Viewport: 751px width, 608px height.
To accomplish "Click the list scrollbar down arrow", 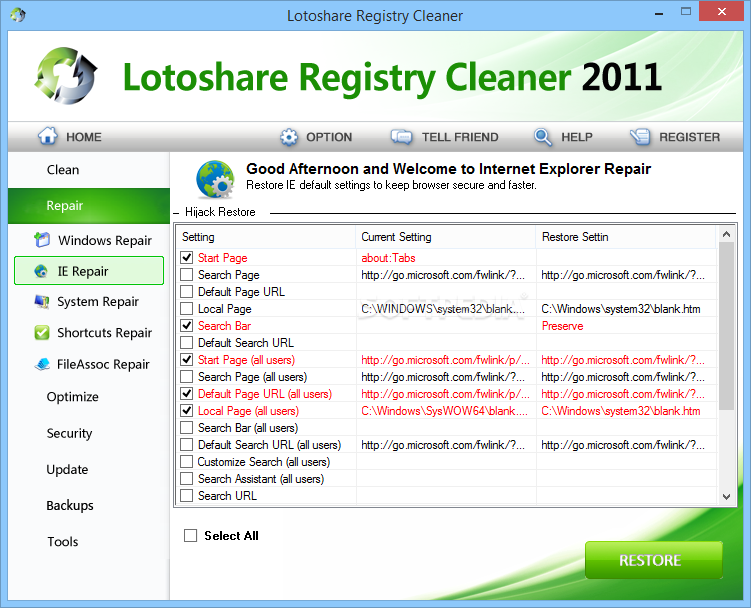I will pyautogui.click(x=726, y=496).
